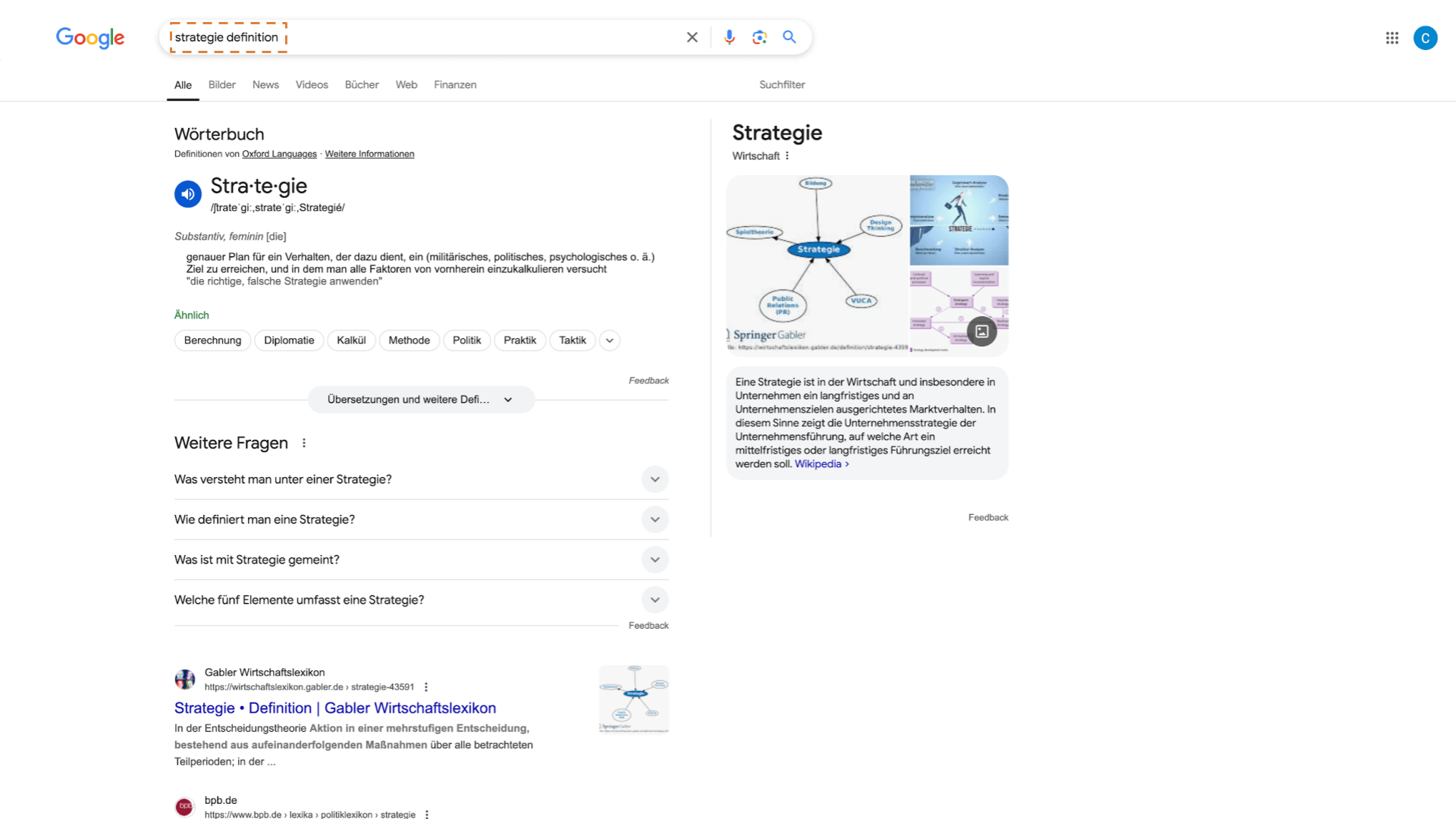The image size is (1456, 819).
Task: Expand 'Was versteht man unter einer Strategie?'
Action: tap(654, 479)
